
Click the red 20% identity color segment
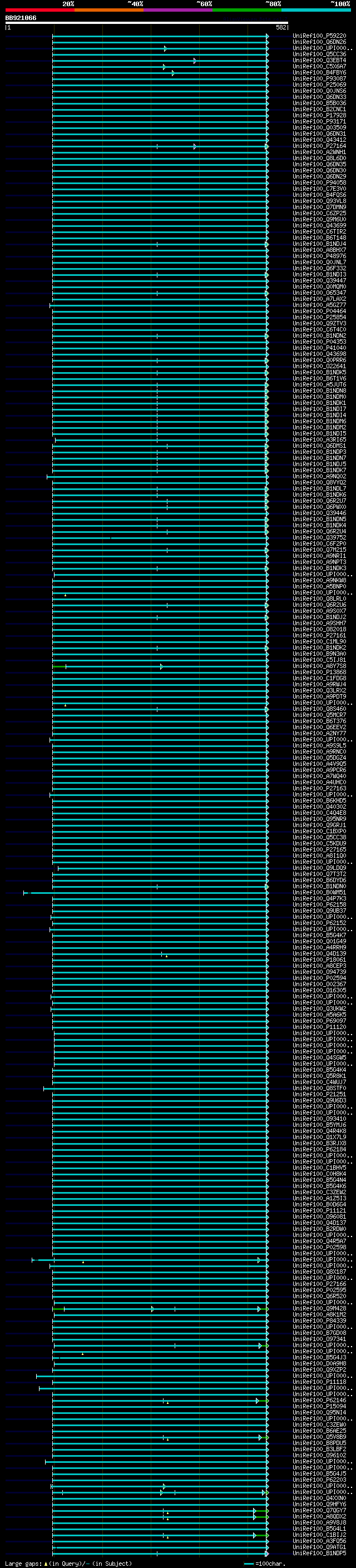tap(40, 10)
